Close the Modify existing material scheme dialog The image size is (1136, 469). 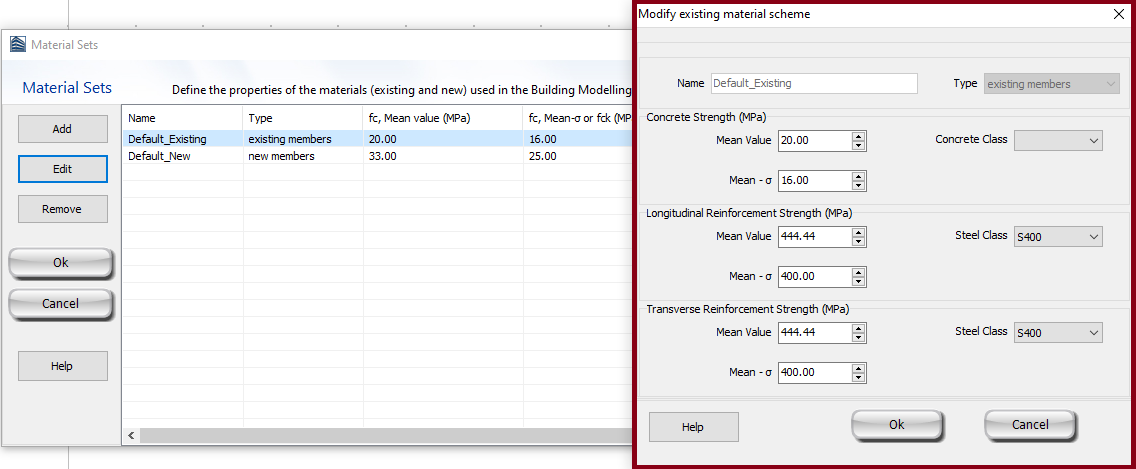pyautogui.click(x=1119, y=14)
